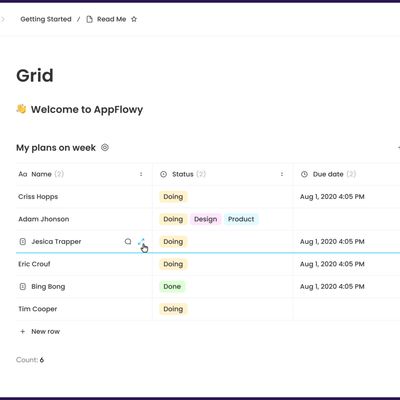This screenshot has width=400, height=400.
Task: Click the document icon next to Jesica Trapper
Action: coord(23,241)
